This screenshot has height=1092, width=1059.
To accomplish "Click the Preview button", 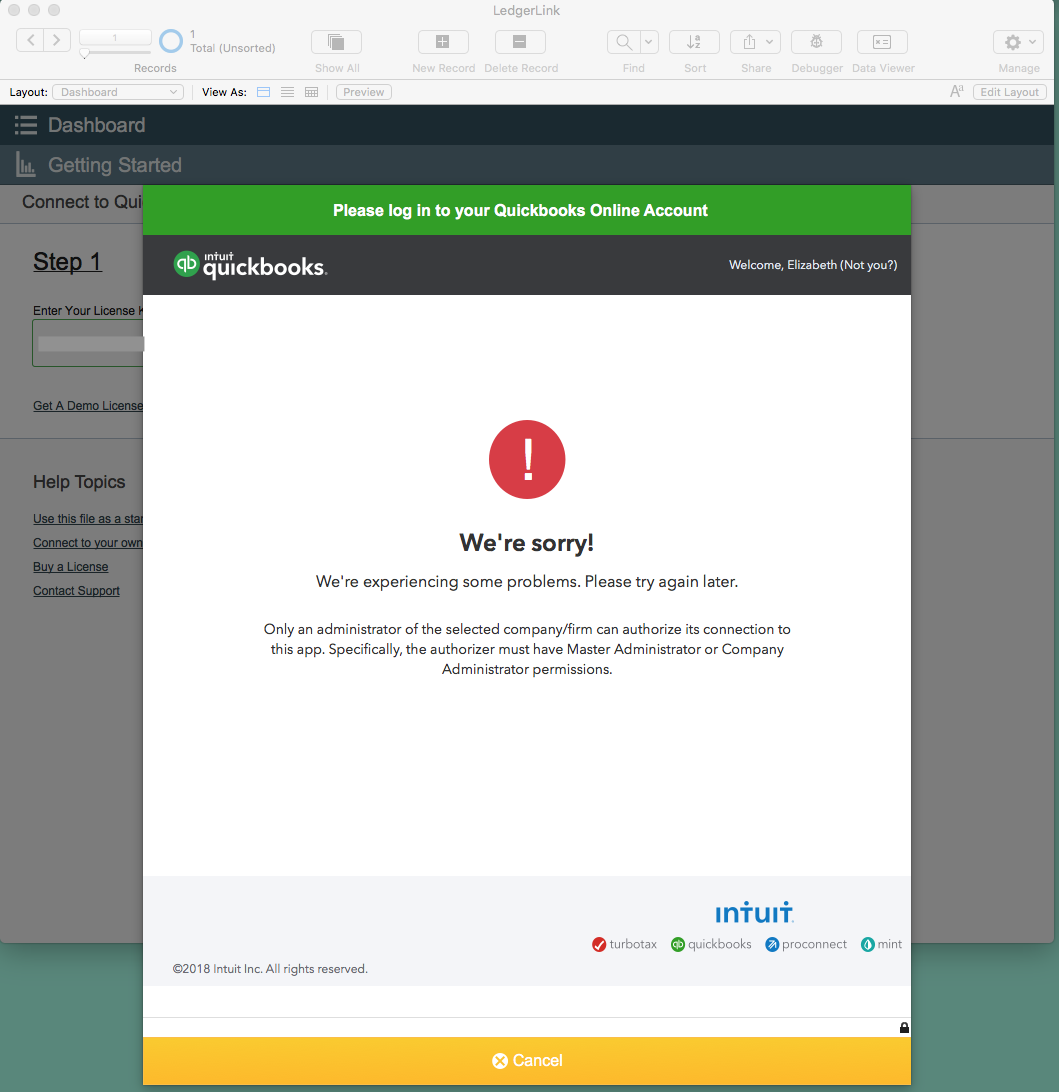I will tap(363, 92).
